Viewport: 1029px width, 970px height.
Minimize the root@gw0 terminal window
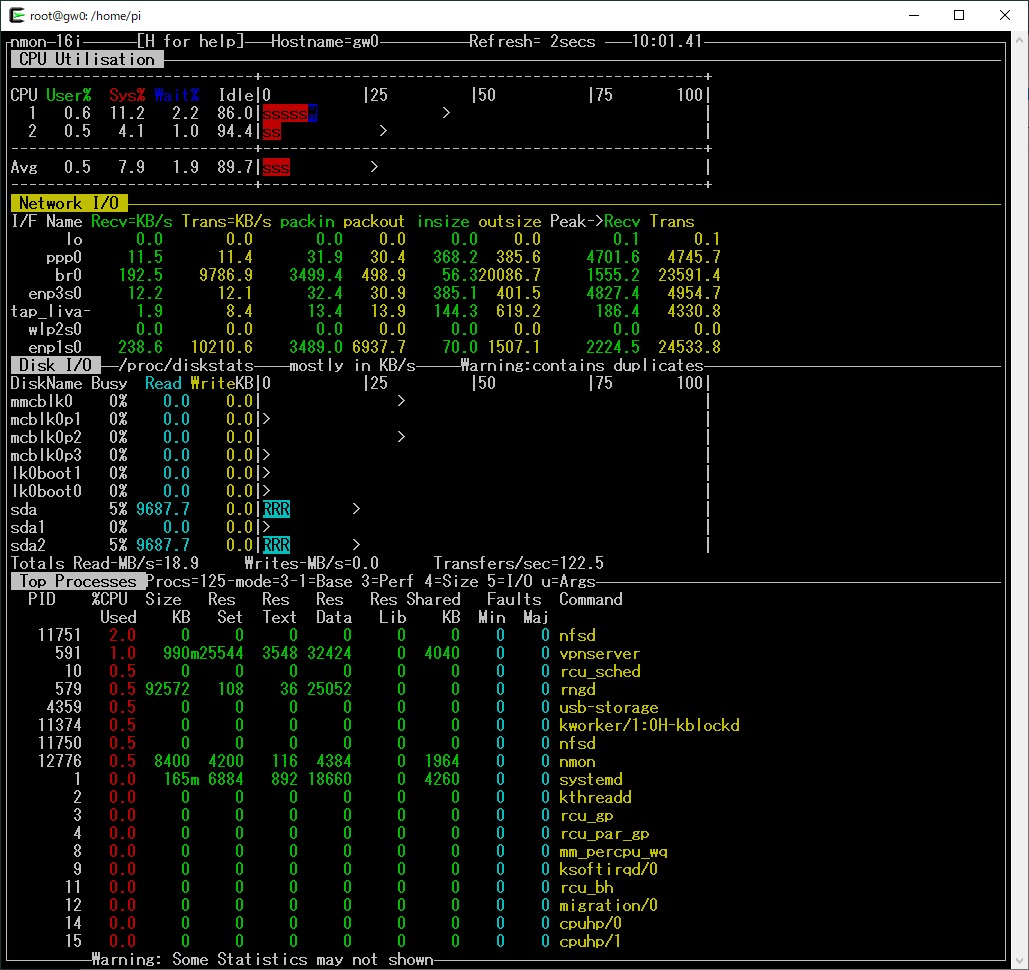914,15
